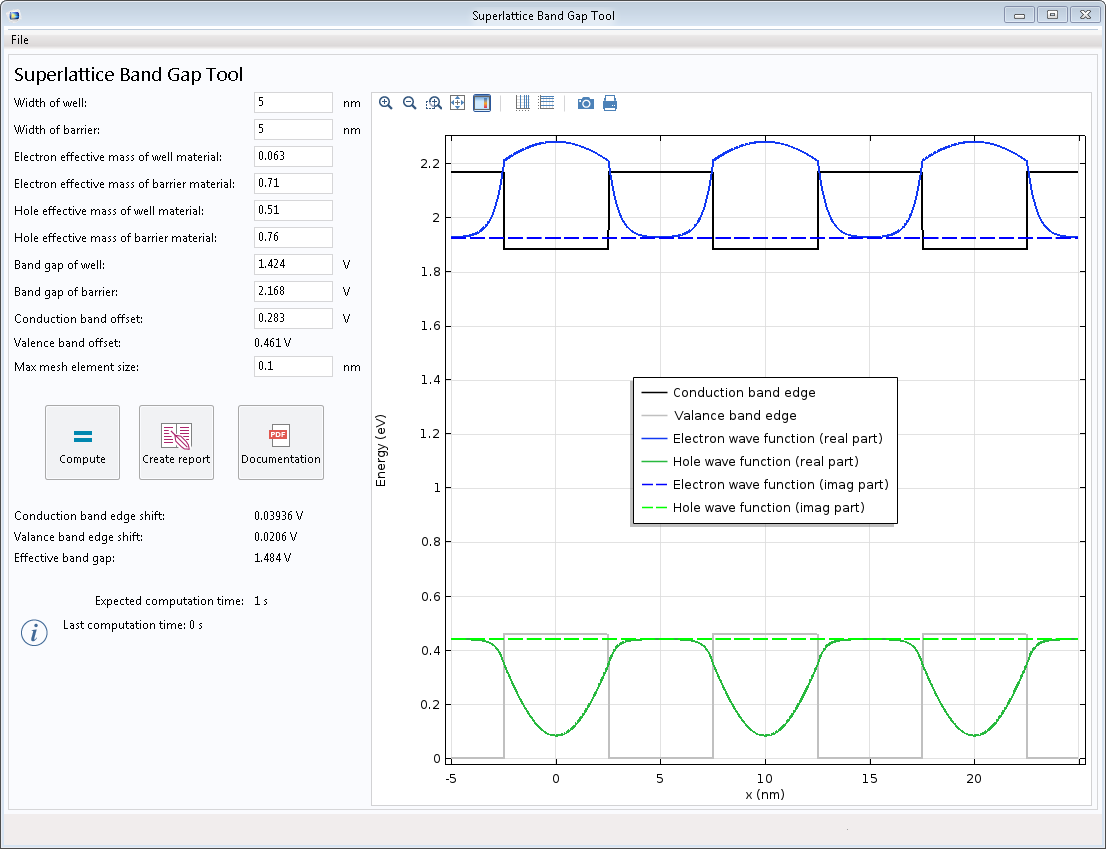Edit the Max mesh element size field
1106x849 pixels.
coord(293,367)
